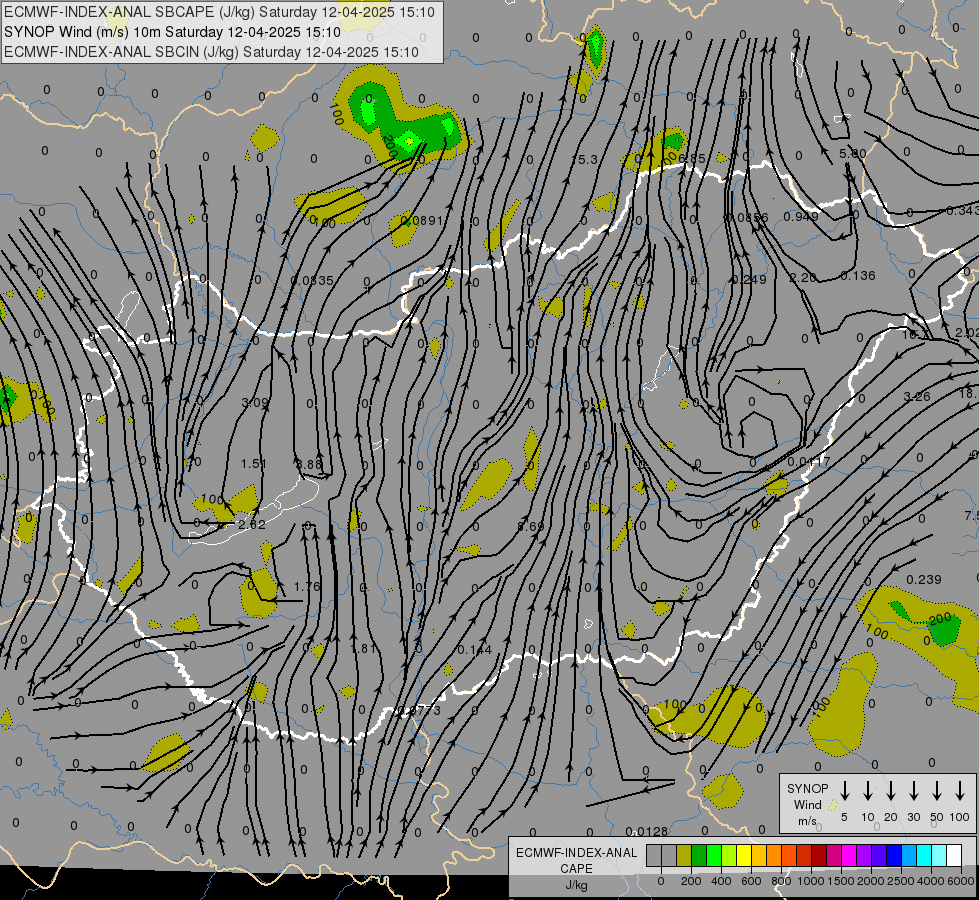Click the 600 tick label on CAPE scale
The height and width of the screenshot is (900, 979).
[x=751, y=881]
